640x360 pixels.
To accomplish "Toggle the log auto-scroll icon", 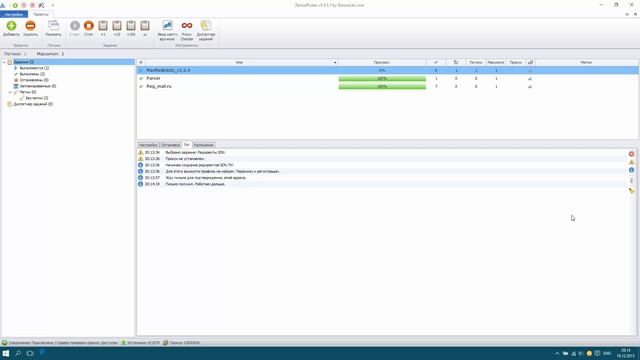I will click(631, 180).
